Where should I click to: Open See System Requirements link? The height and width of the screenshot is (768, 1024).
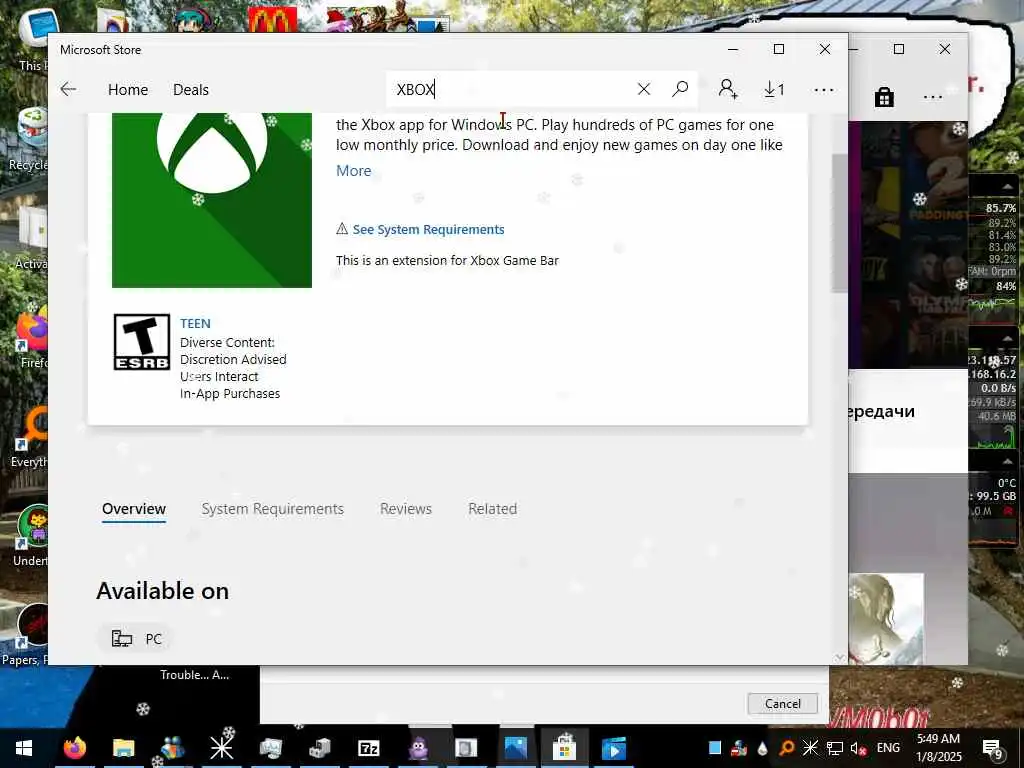click(x=428, y=229)
